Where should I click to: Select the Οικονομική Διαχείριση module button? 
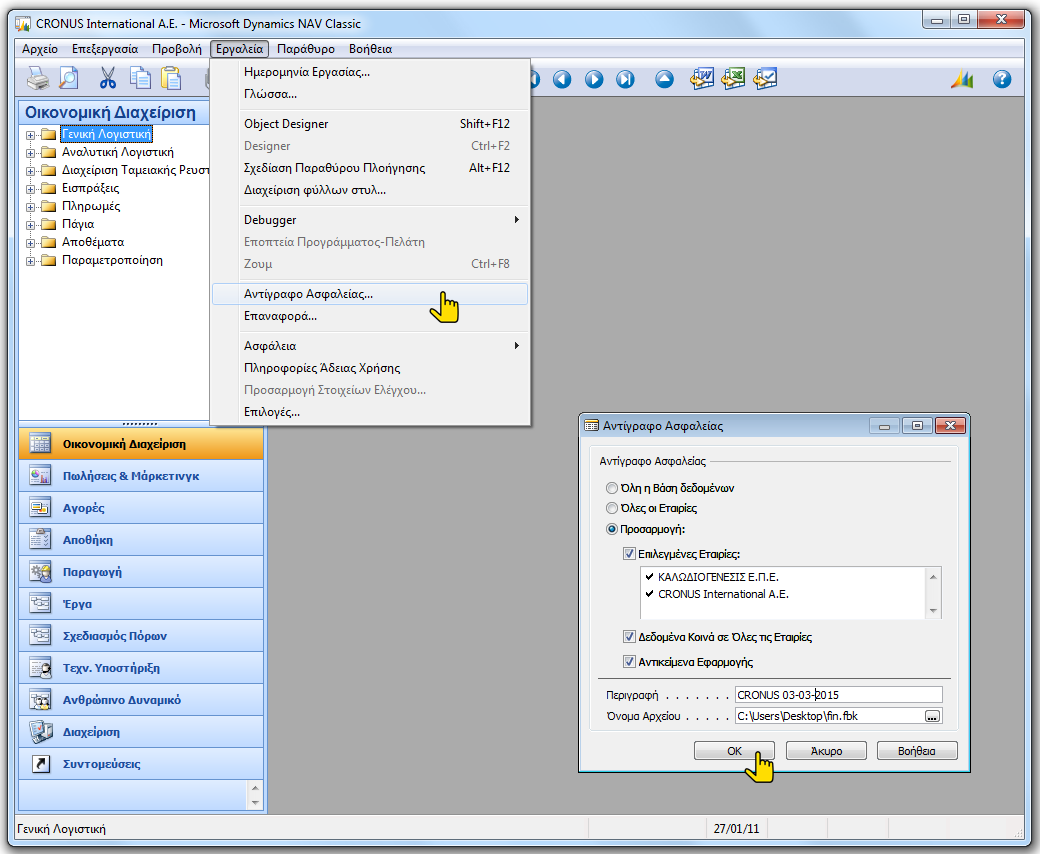pyautogui.click(x=141, y=444)
